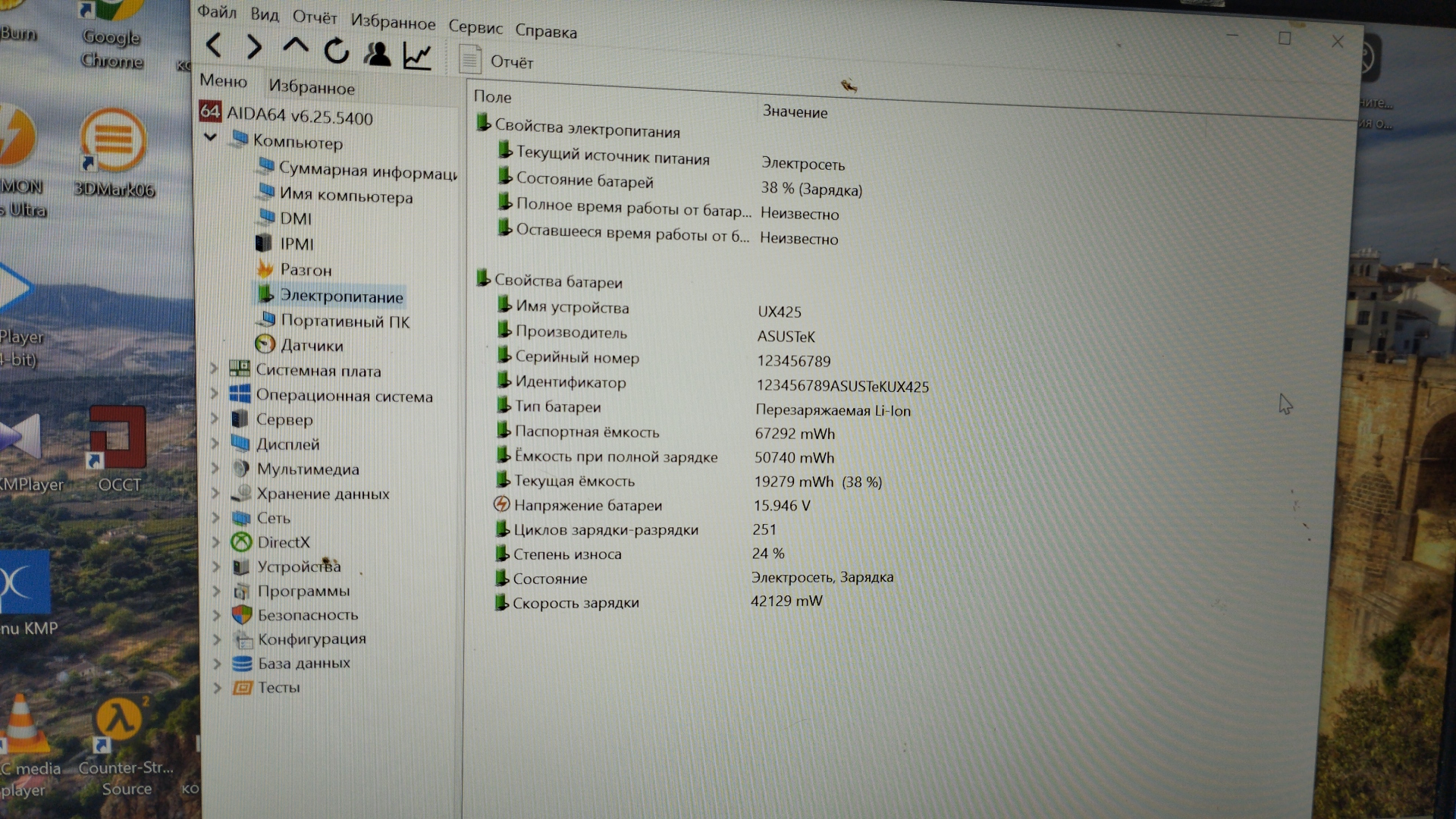The height and width of the screenshot is (819, 1456).
Task: Click the Up level arrow icon
Action: click(295, 47)
